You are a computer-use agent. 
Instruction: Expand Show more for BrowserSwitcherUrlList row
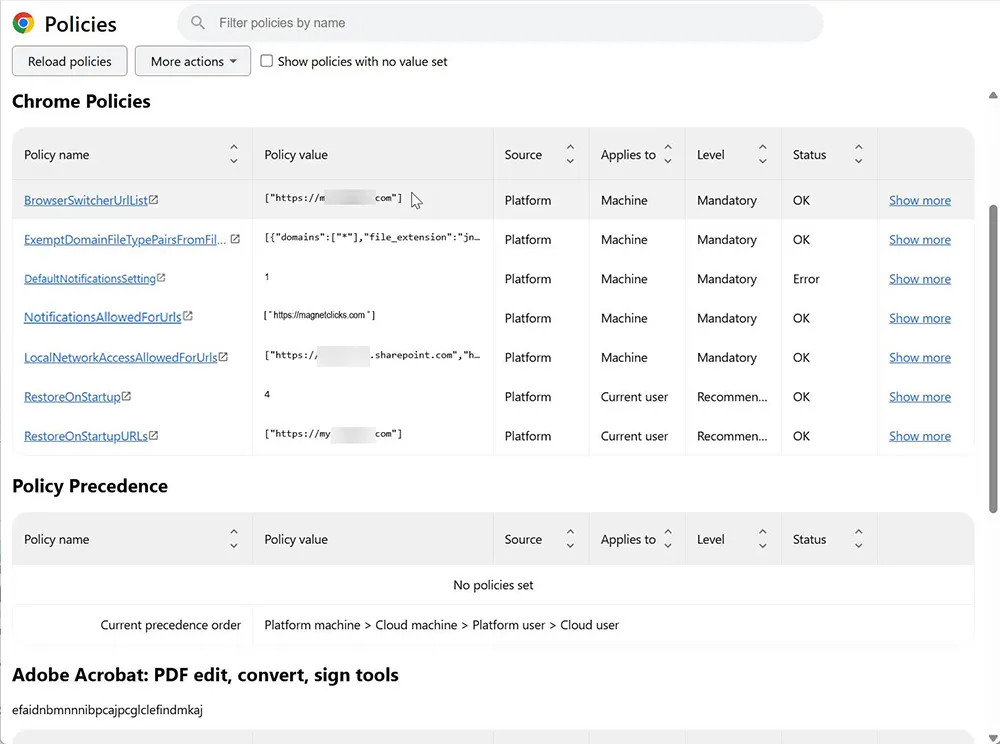(x=919, y=200)
